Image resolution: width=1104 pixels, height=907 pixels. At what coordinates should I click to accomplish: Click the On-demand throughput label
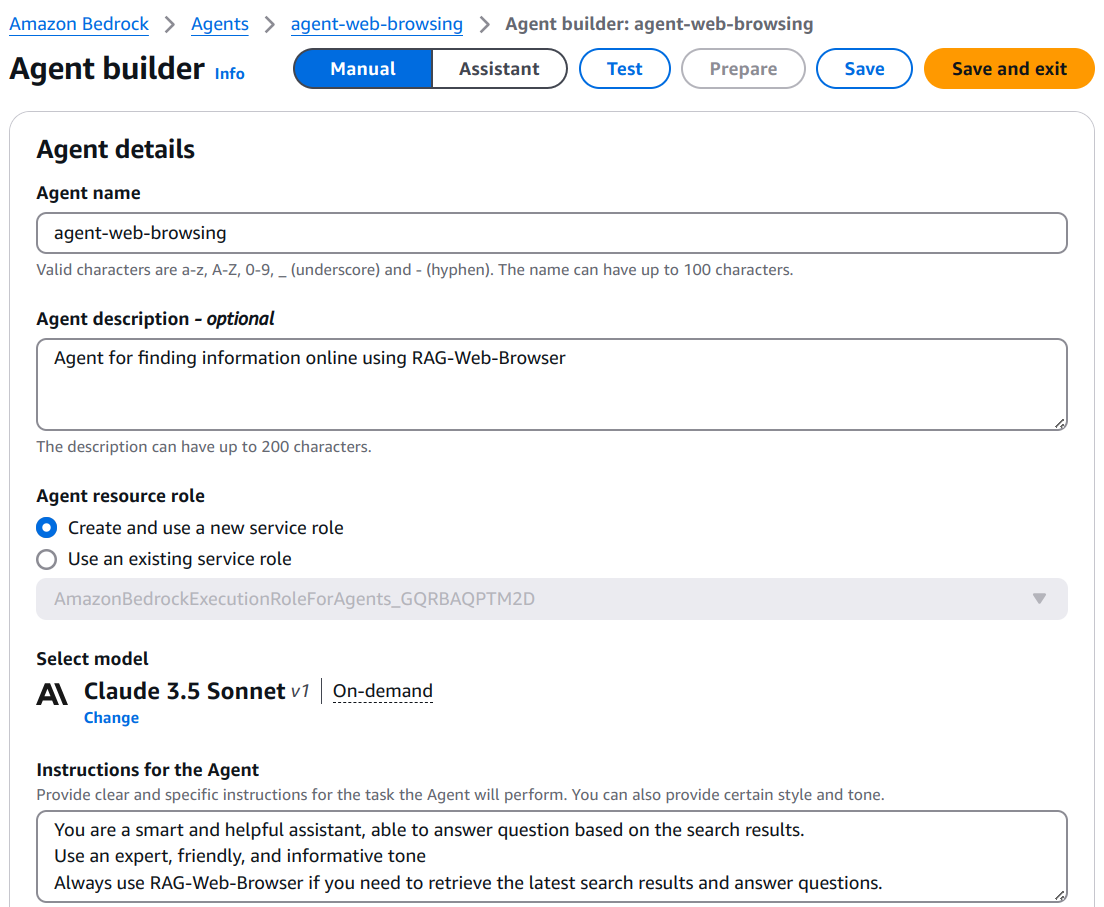click(x=382, y=691)
